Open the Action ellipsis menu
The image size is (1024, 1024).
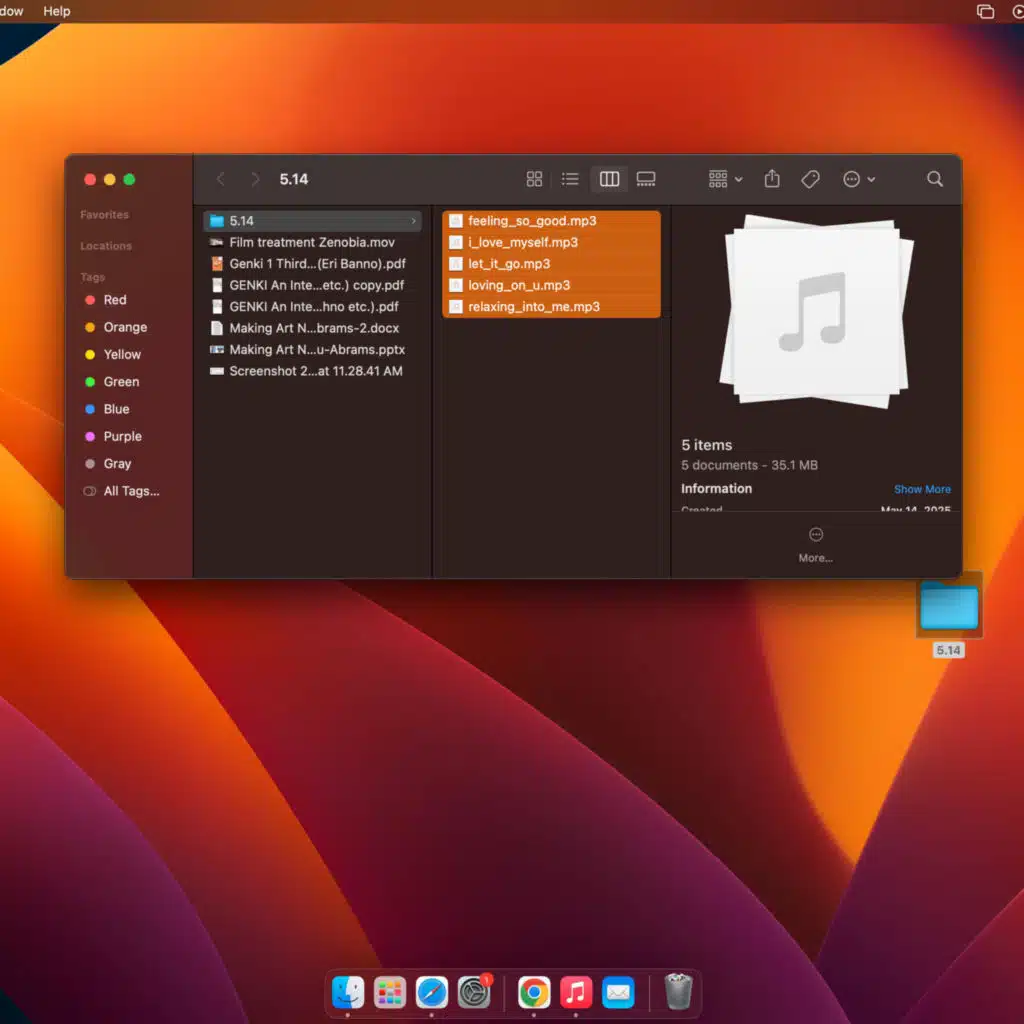point(859,179)
